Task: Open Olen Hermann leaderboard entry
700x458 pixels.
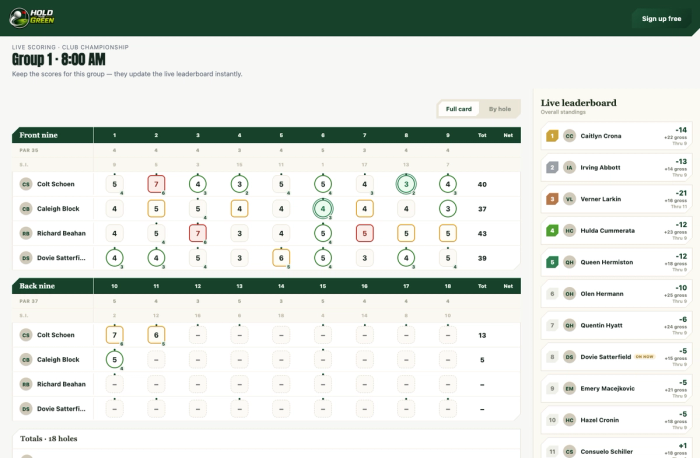Action: (x=617, y=294)
